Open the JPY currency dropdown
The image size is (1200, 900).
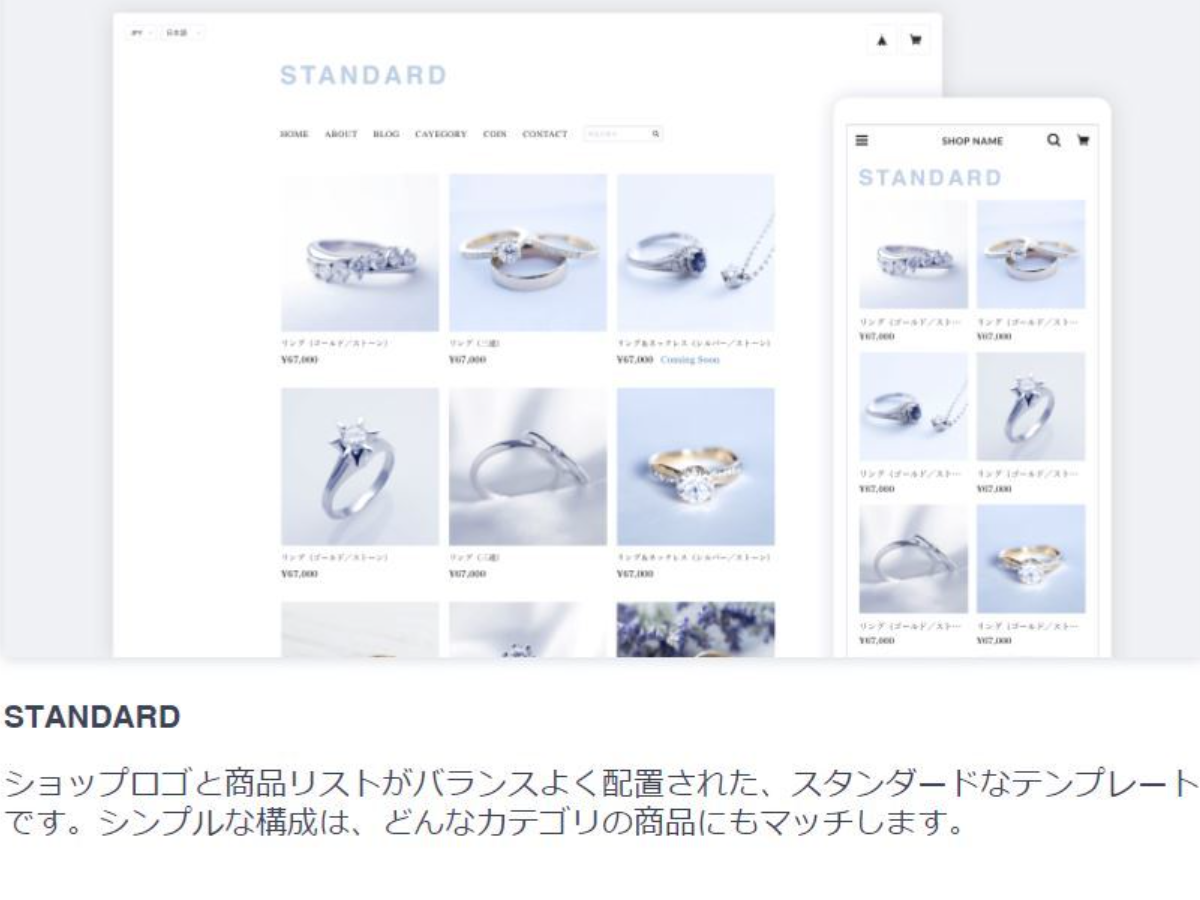(139, 33)
